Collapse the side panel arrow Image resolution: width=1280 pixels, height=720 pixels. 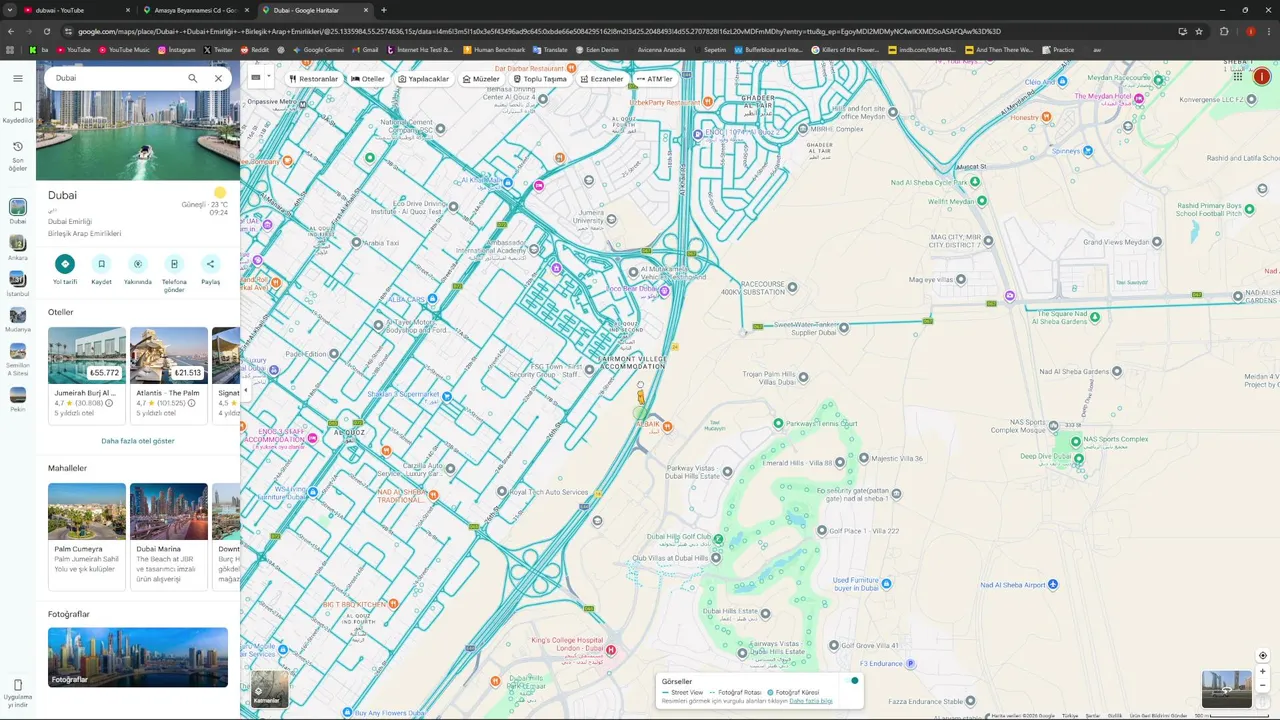coord(245,390)
